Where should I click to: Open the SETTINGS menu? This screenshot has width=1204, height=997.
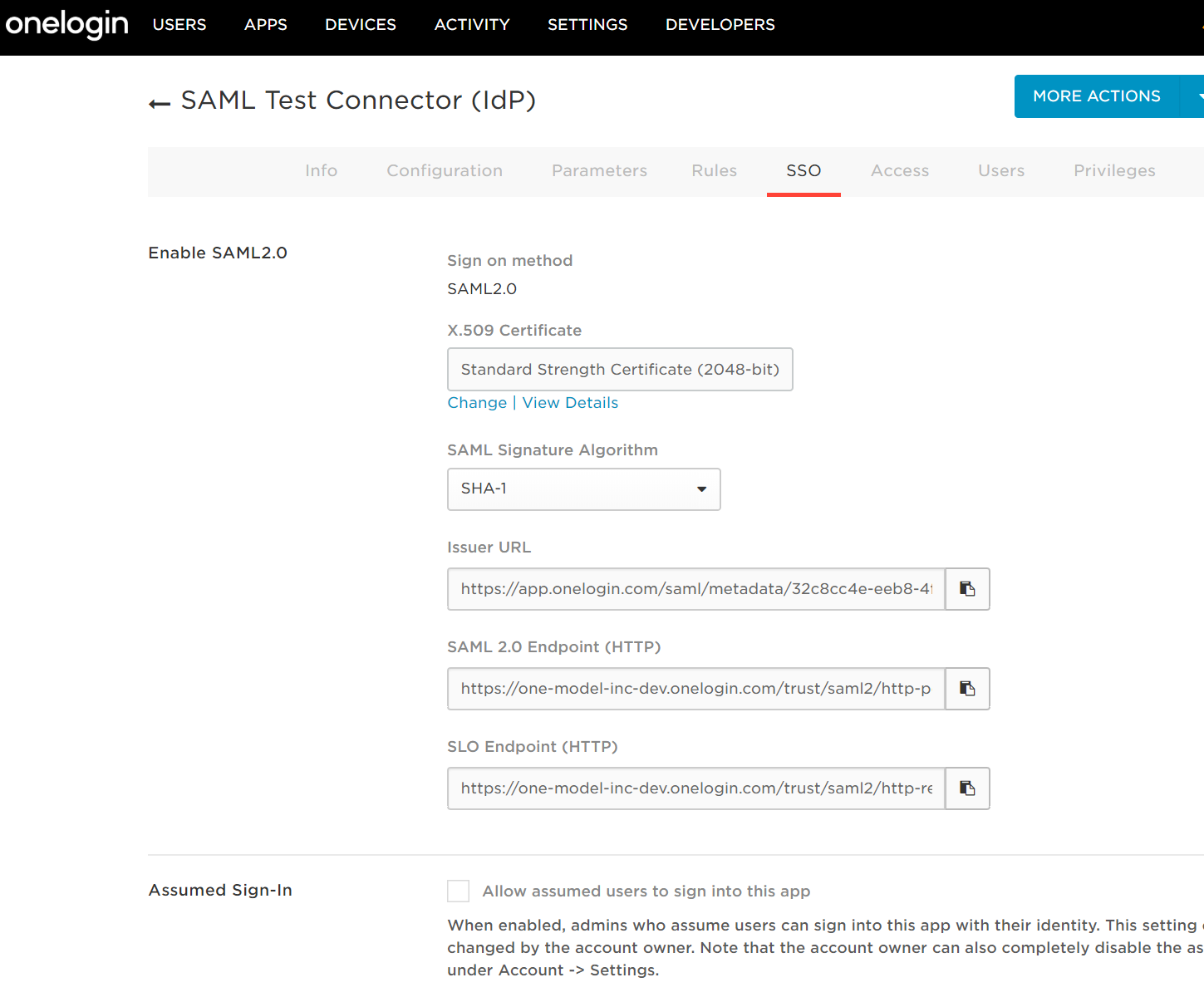(x=587, y=25)
